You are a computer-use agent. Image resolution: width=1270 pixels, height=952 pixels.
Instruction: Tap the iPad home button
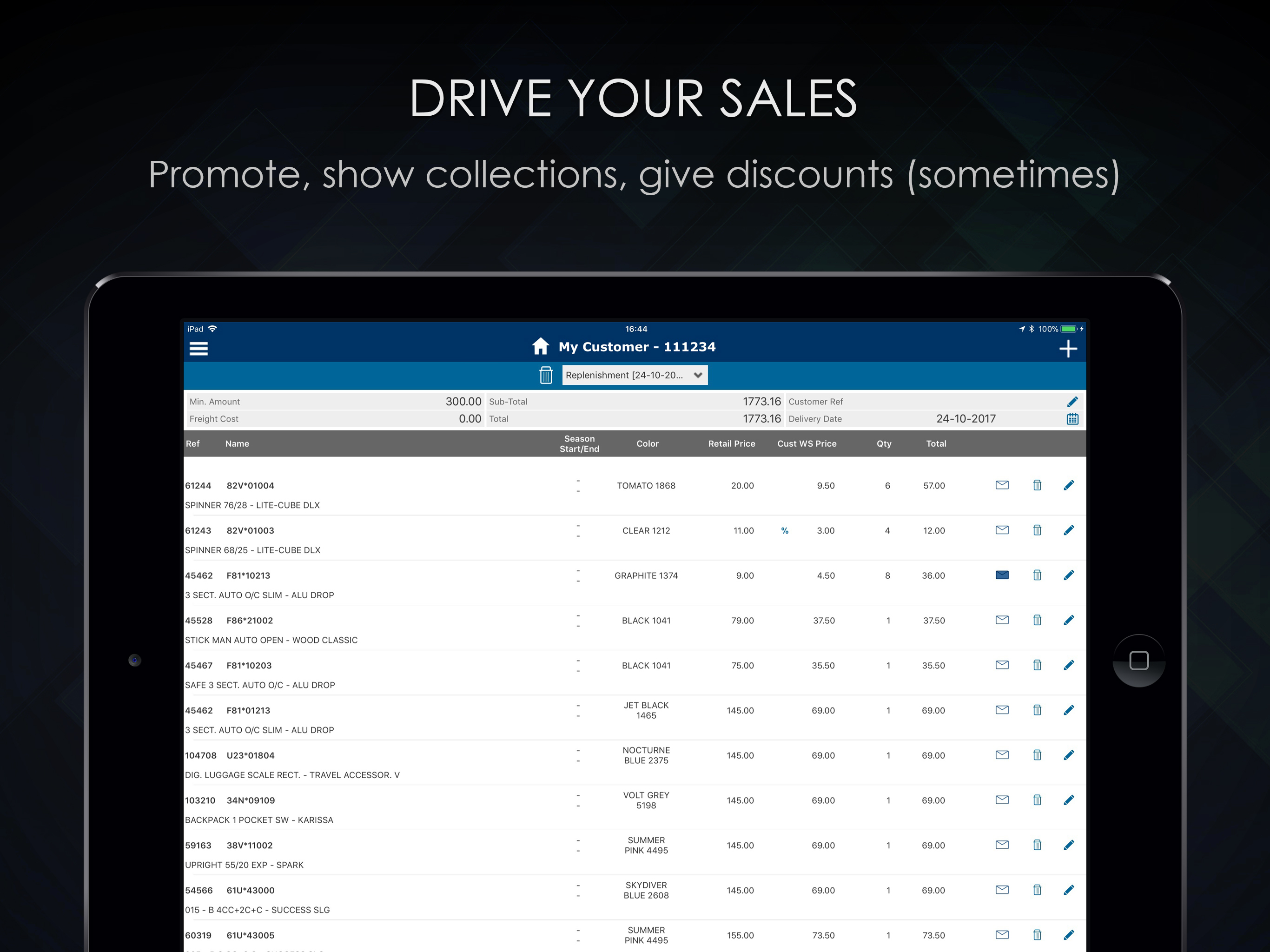[1138, 661]
